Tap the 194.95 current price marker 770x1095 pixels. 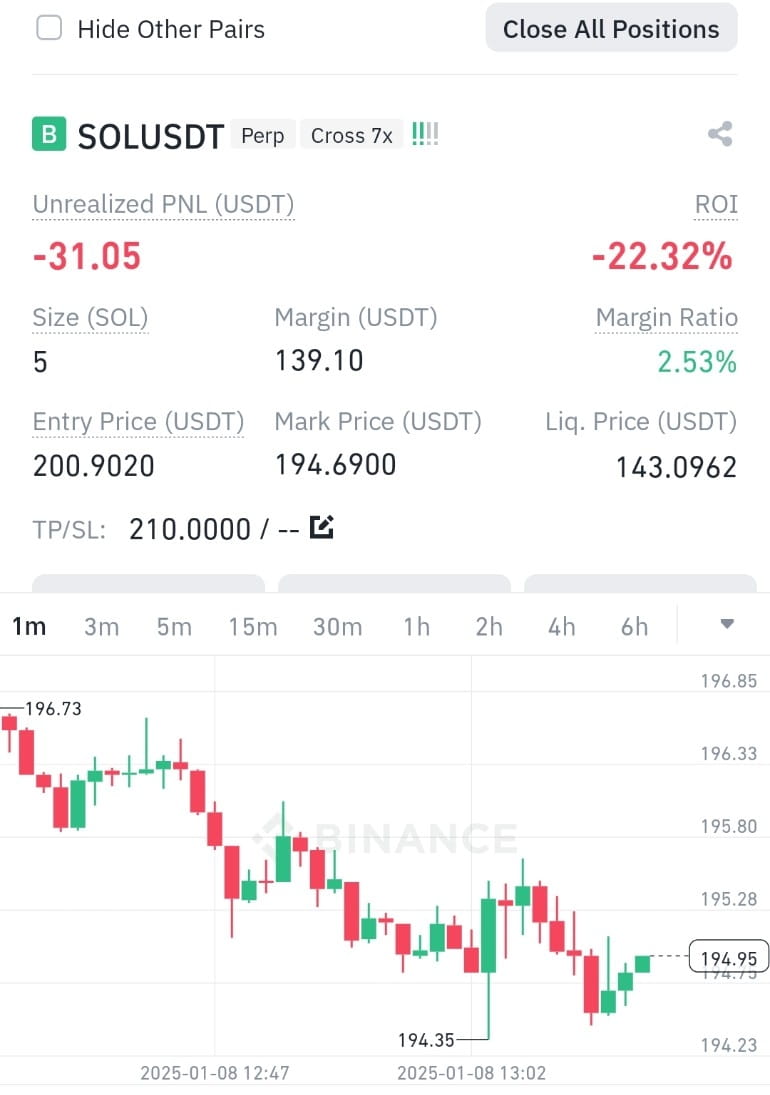coord(728,957)
